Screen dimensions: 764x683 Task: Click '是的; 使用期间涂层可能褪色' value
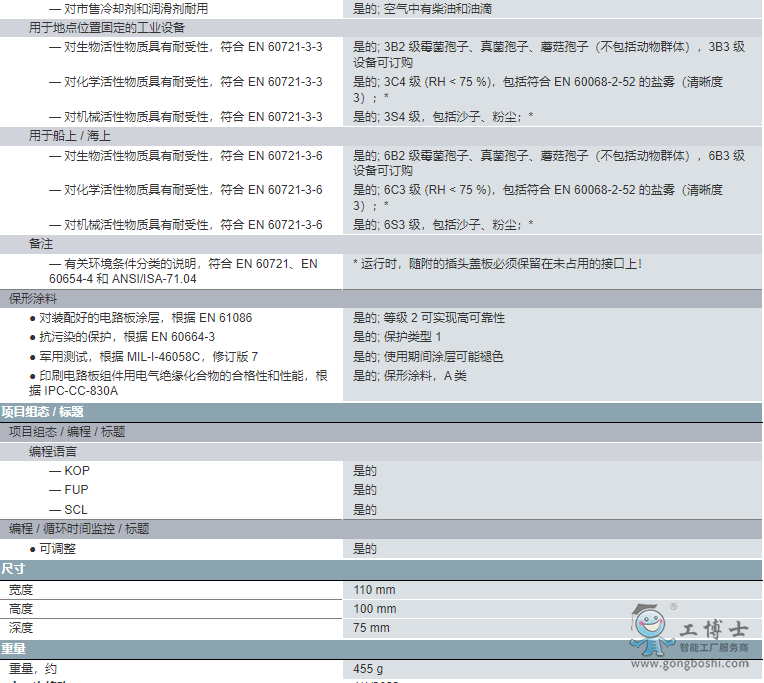point(428,357)
